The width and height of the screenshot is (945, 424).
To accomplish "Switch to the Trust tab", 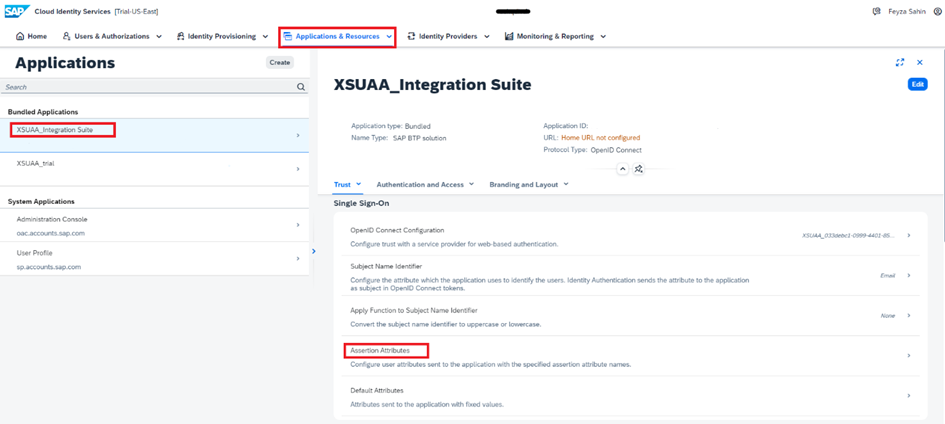I will coord(342,184).
